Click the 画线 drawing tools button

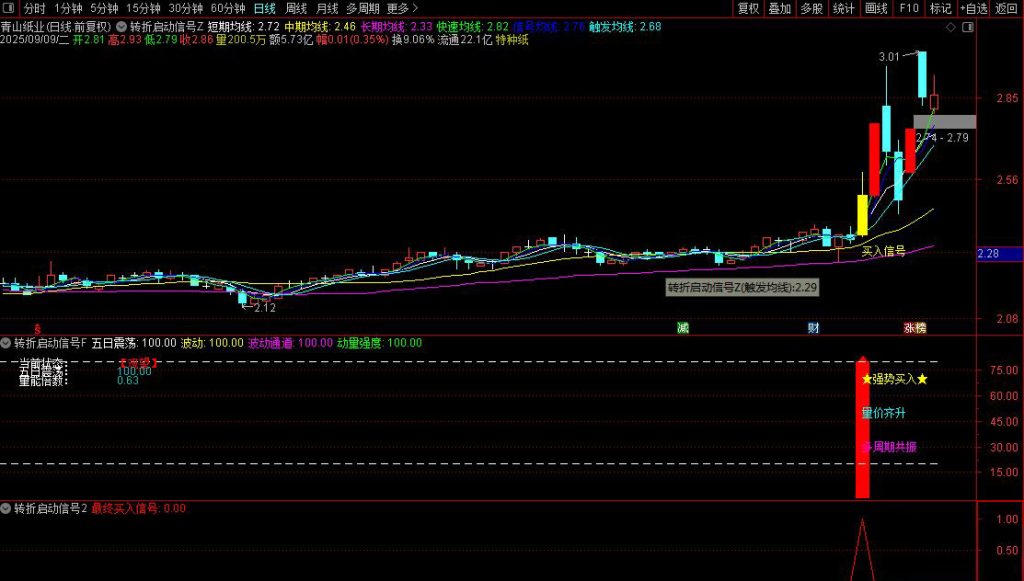(x=876, y=8)
